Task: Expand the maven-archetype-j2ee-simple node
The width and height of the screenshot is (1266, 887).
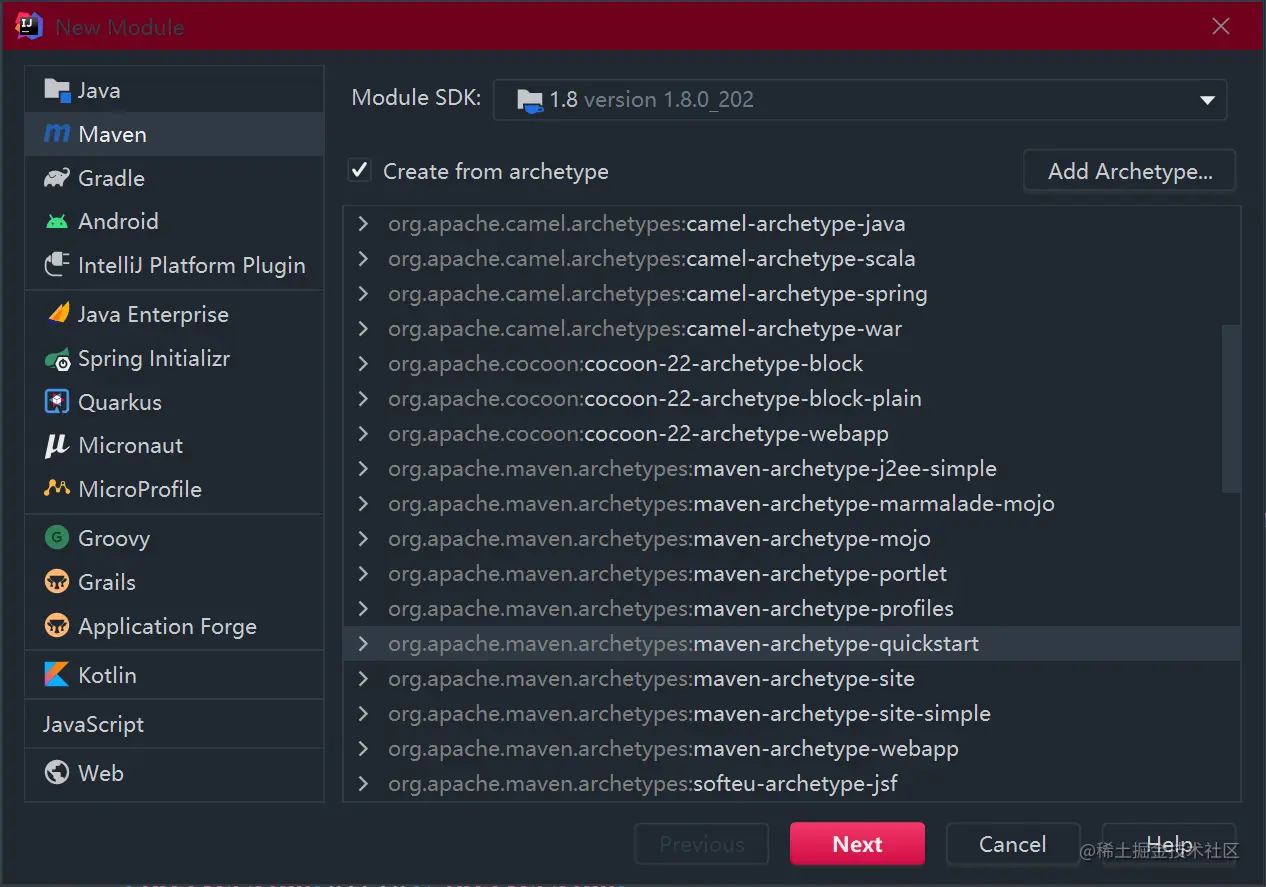Action: [x=363, y=469]
